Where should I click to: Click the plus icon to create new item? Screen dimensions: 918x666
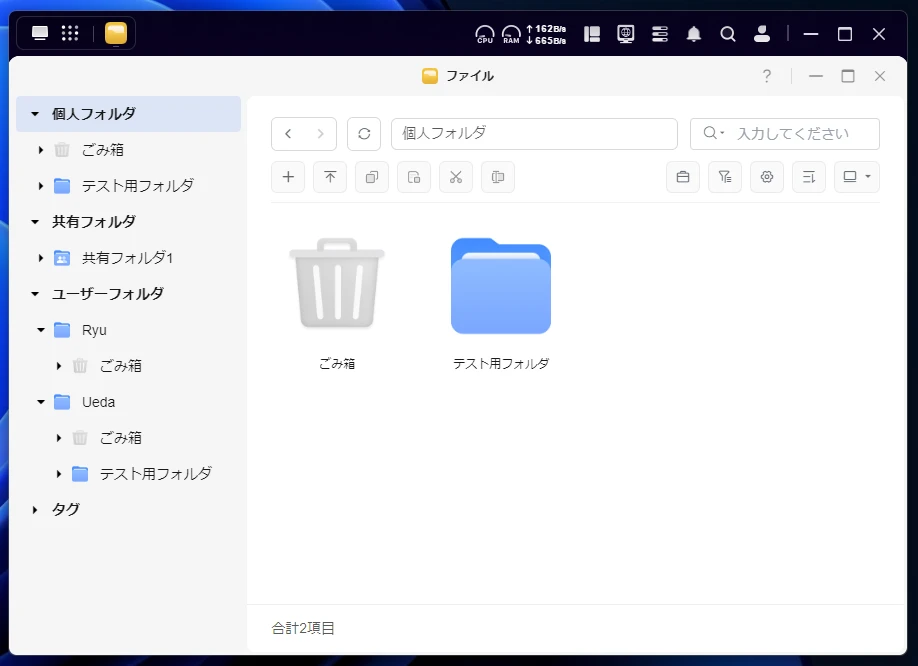coord(288,177)
